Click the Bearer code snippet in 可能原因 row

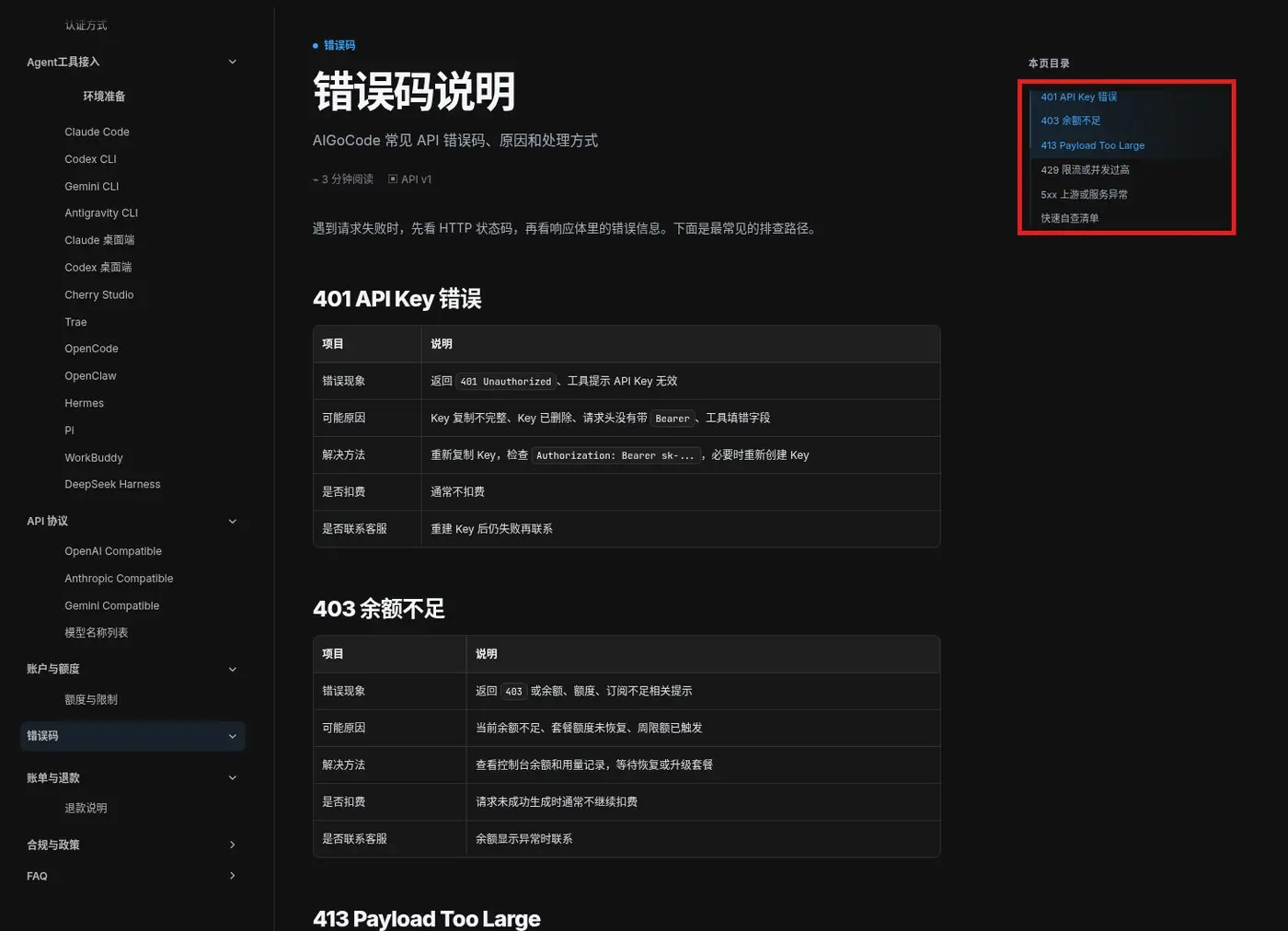tap(672, 419)
